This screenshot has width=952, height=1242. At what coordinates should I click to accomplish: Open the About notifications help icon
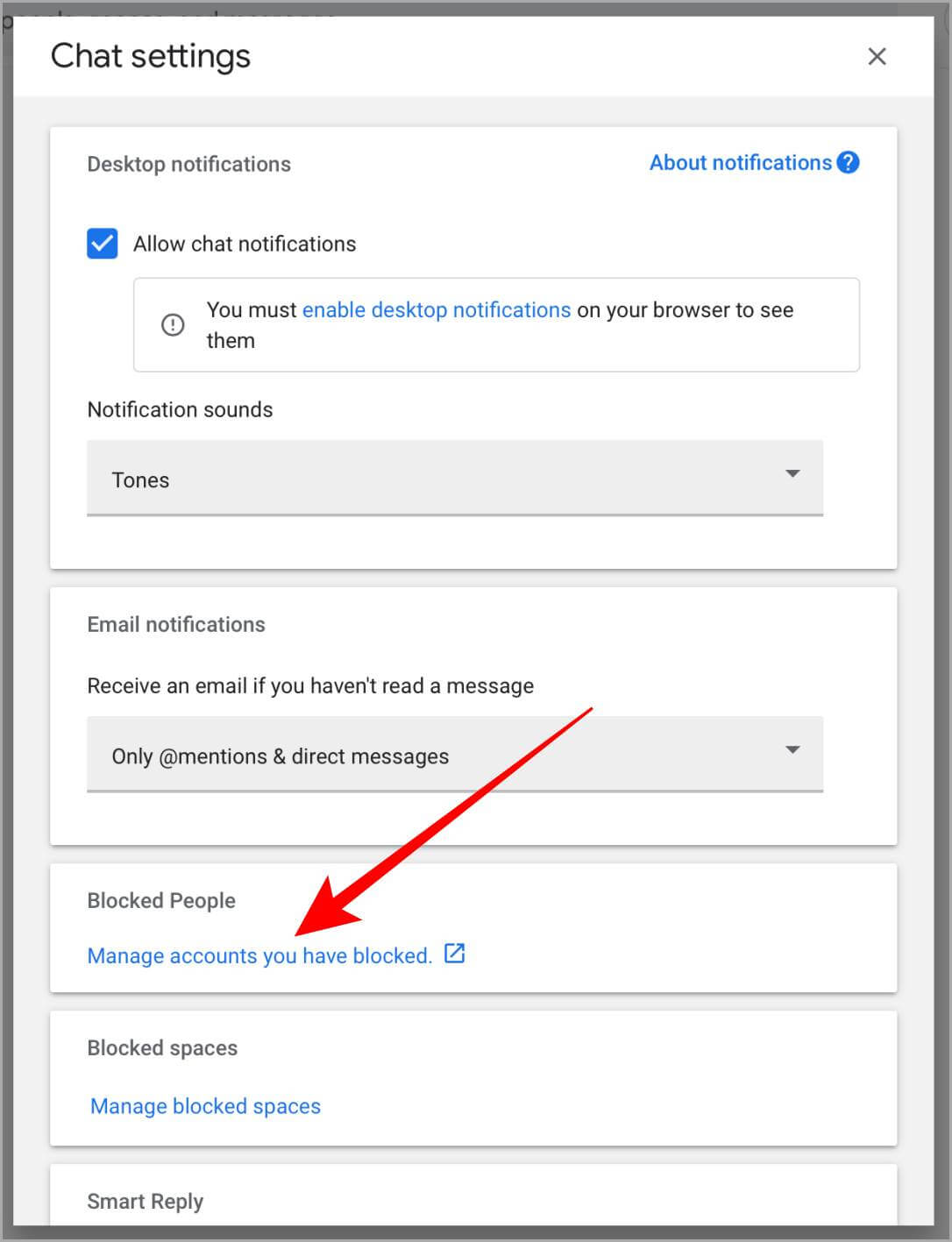848,162
